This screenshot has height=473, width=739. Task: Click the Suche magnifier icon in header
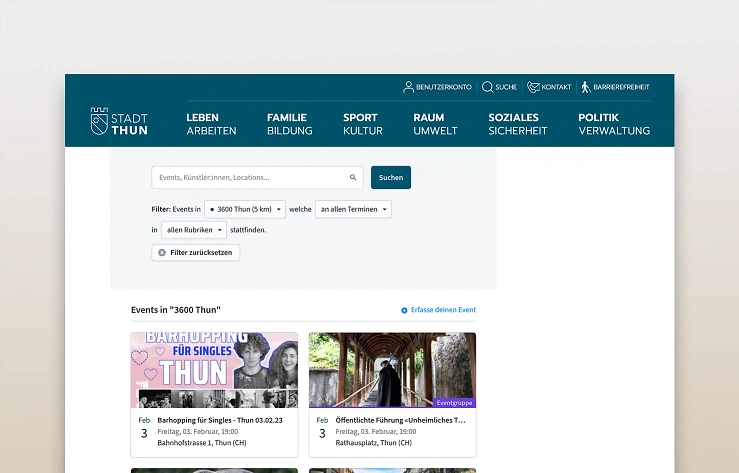coord(487,87)
